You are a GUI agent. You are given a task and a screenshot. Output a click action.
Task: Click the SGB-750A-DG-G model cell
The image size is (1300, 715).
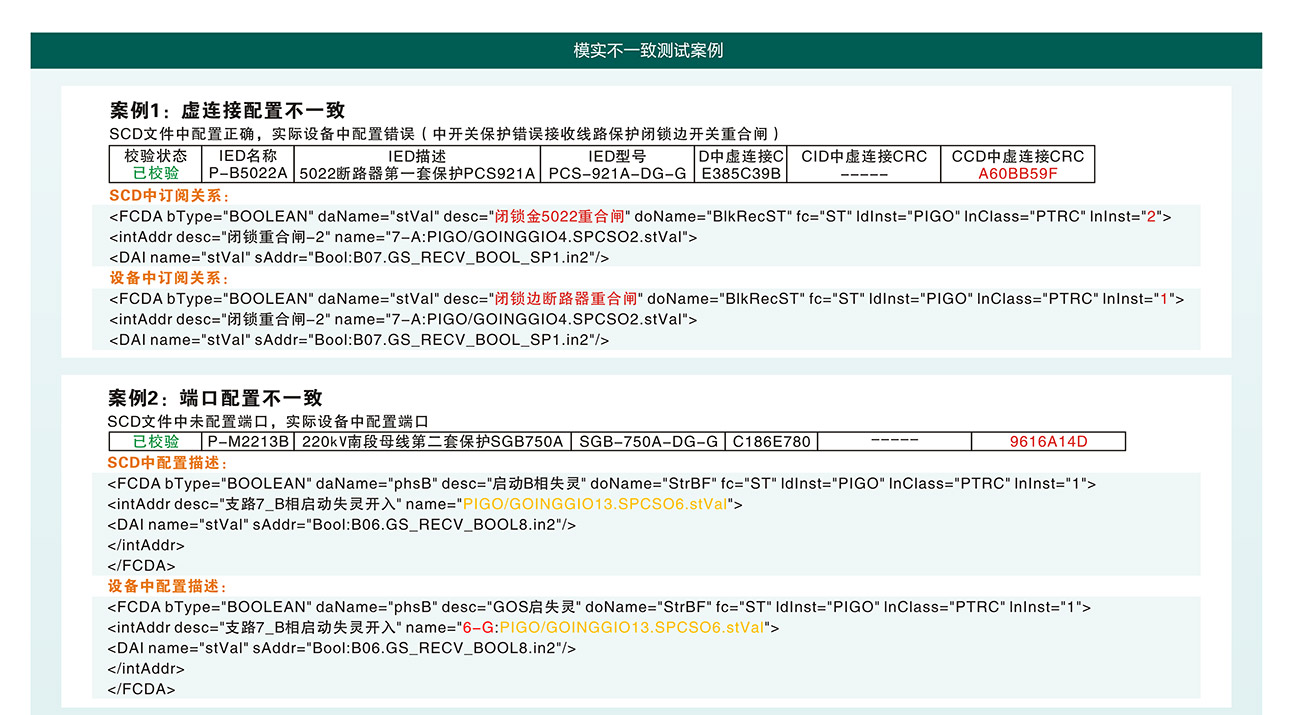point(648,441)
